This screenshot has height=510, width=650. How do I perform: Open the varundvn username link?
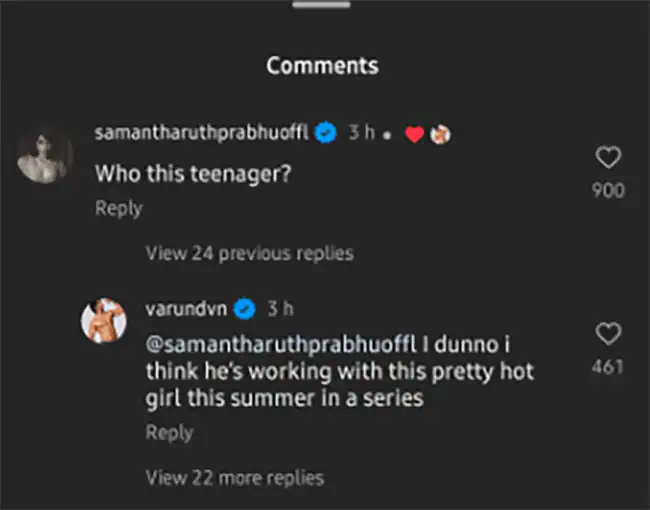[186, 309]
